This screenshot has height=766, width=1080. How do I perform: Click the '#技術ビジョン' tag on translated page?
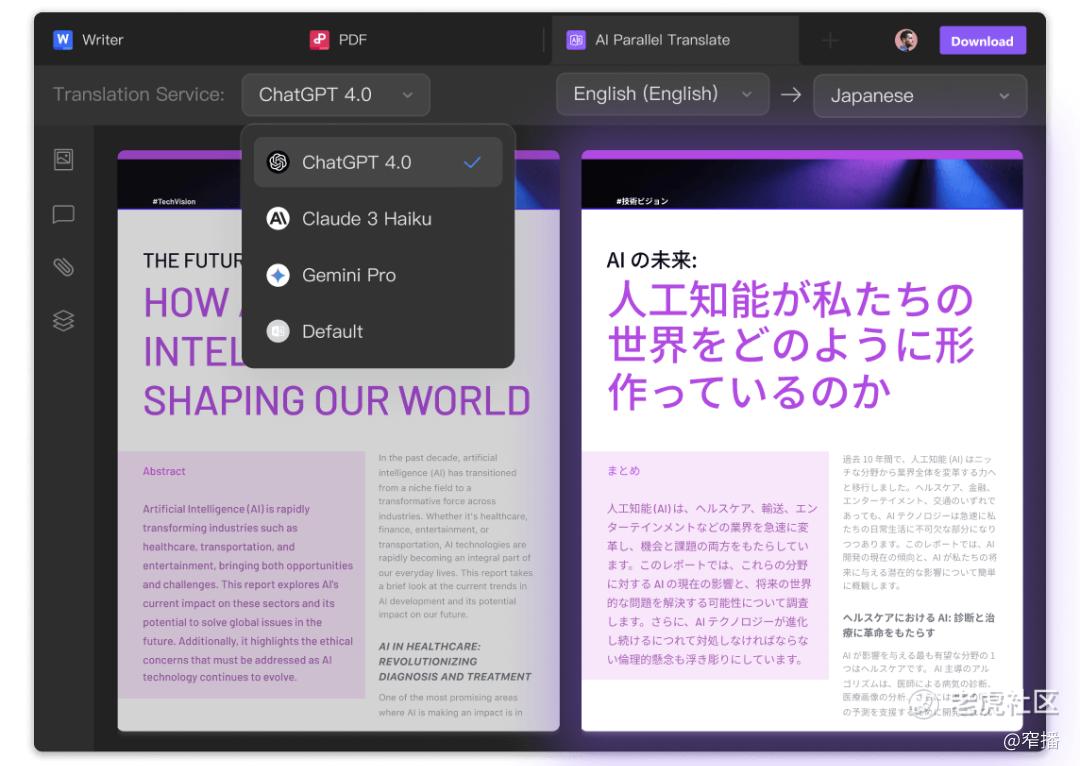tap(642, 202)
